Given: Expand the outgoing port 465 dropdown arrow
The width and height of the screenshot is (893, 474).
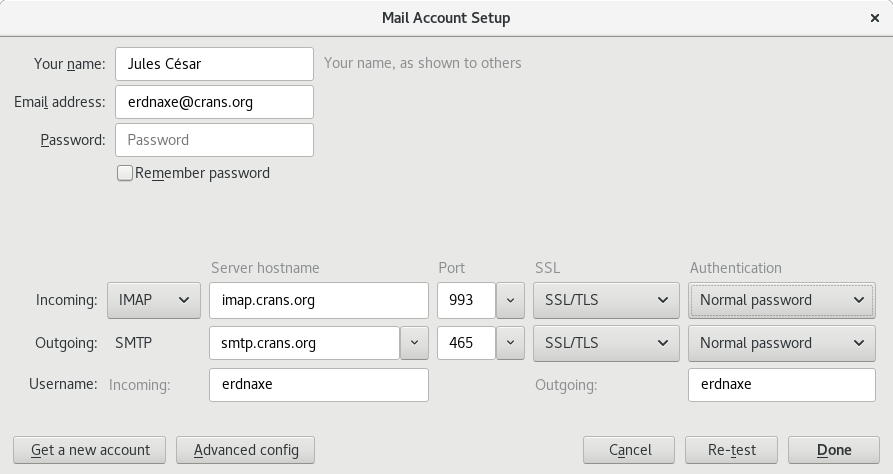Looking at the screenshot, I should [x=510, y=343].
